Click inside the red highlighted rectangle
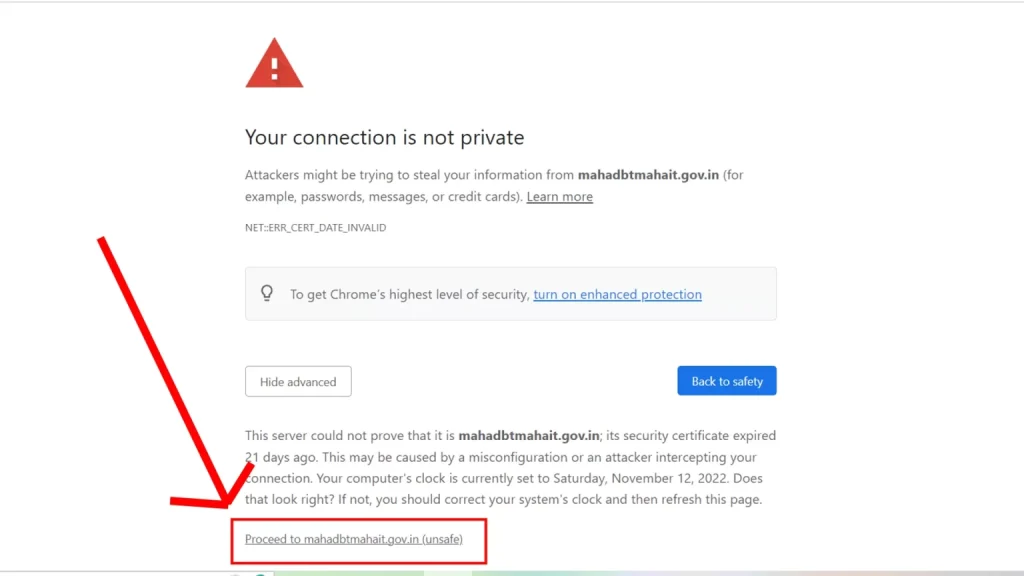 tap(358, 540)
